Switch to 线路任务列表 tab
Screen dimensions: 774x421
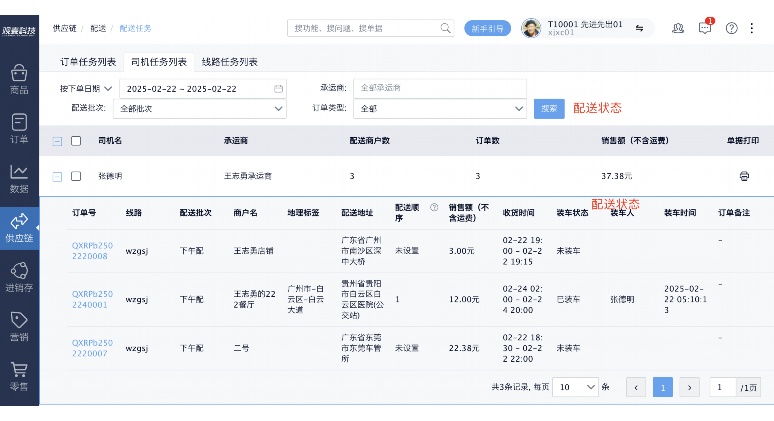230,62
